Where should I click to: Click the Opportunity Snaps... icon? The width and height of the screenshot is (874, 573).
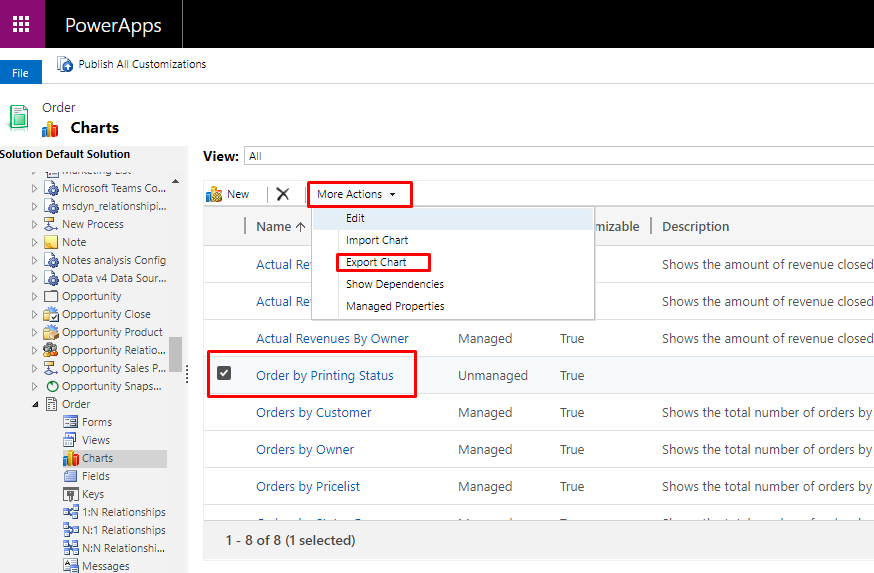click(x=52, y=386)
